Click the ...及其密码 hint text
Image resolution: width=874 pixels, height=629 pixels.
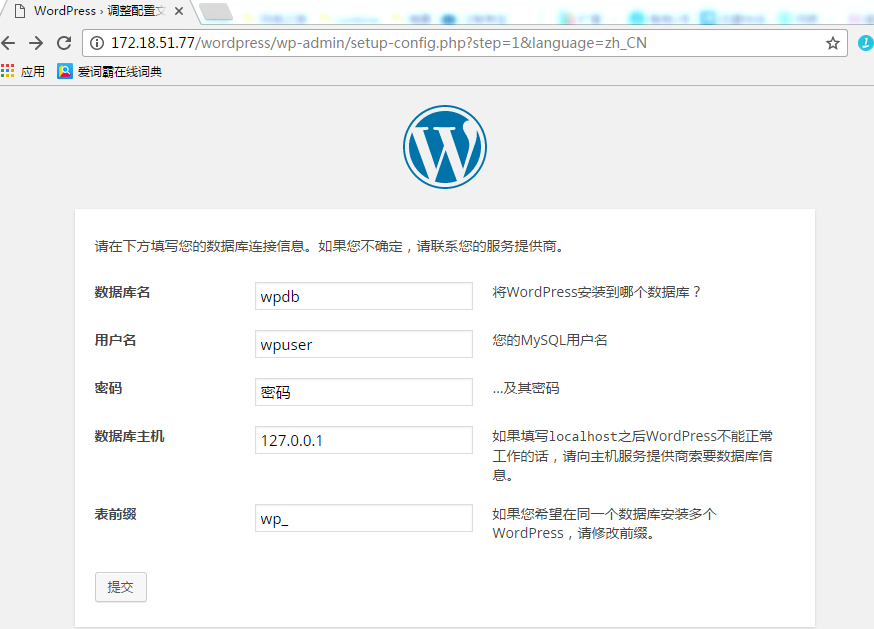526,388
